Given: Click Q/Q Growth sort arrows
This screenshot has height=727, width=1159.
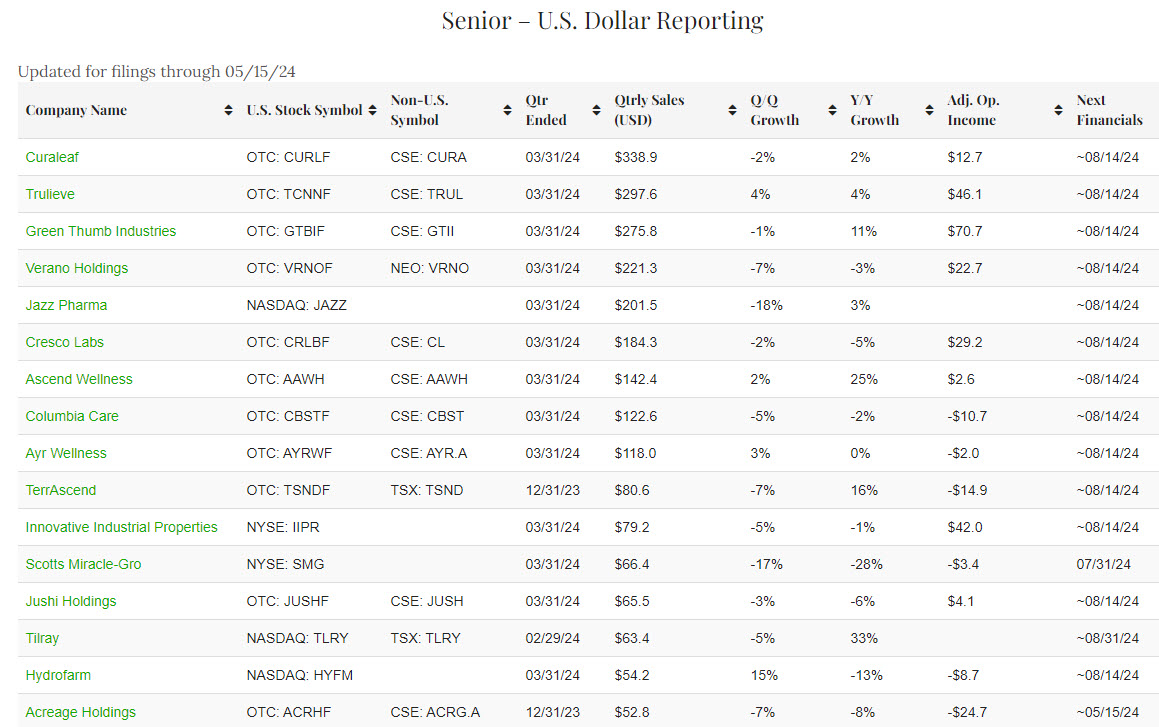Looking at the screenshot, I should 832,111.
